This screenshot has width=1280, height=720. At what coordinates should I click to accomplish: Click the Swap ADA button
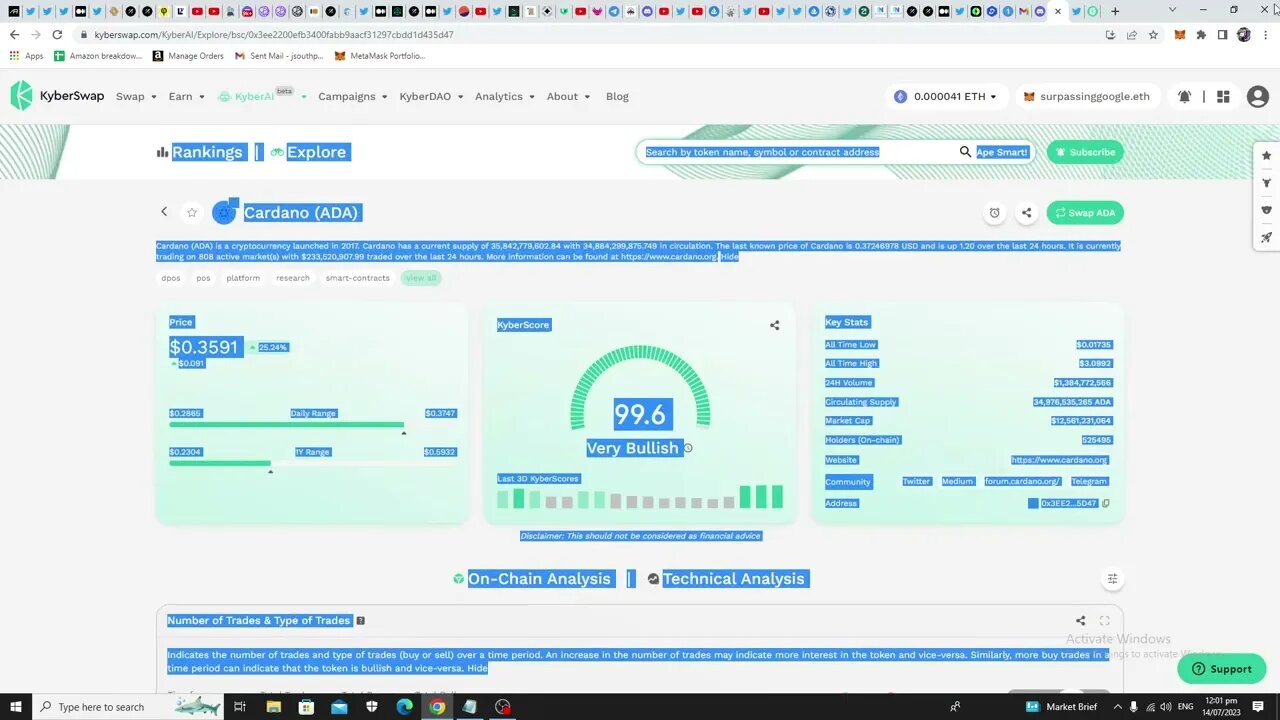coord(1085,212)
